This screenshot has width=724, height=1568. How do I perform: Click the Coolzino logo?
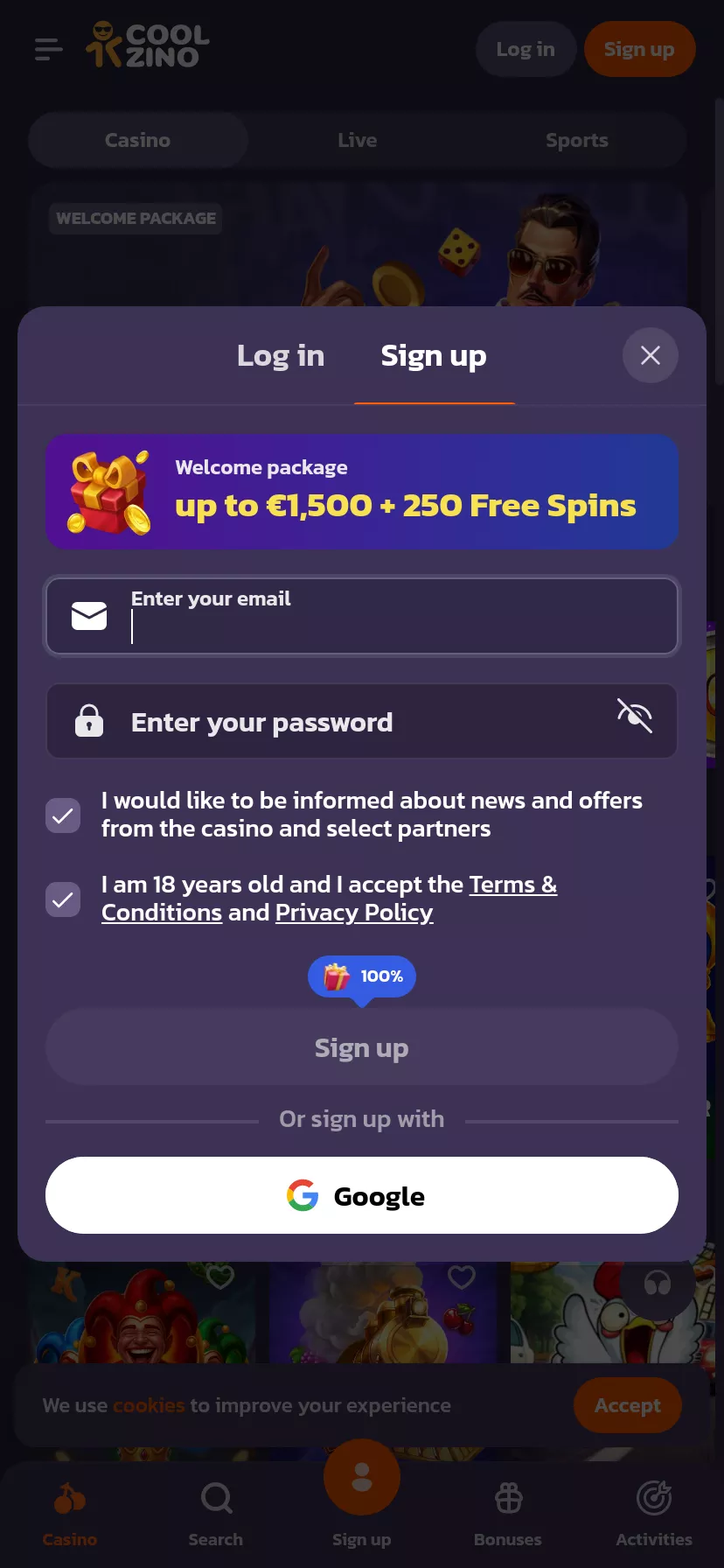(x=148, y=45)
